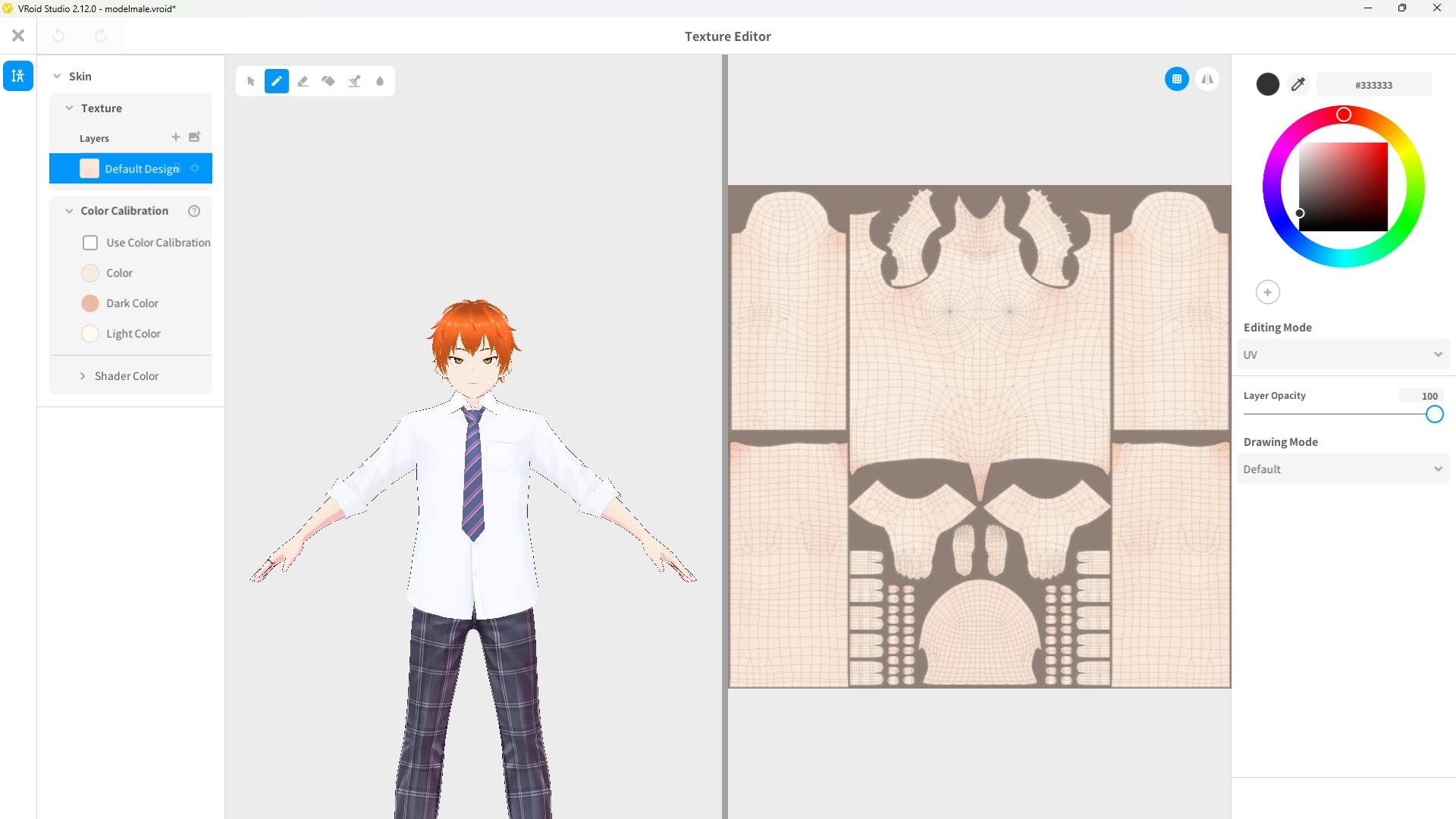
Task: Click the add layer plus icon
Action: (176, 137)
